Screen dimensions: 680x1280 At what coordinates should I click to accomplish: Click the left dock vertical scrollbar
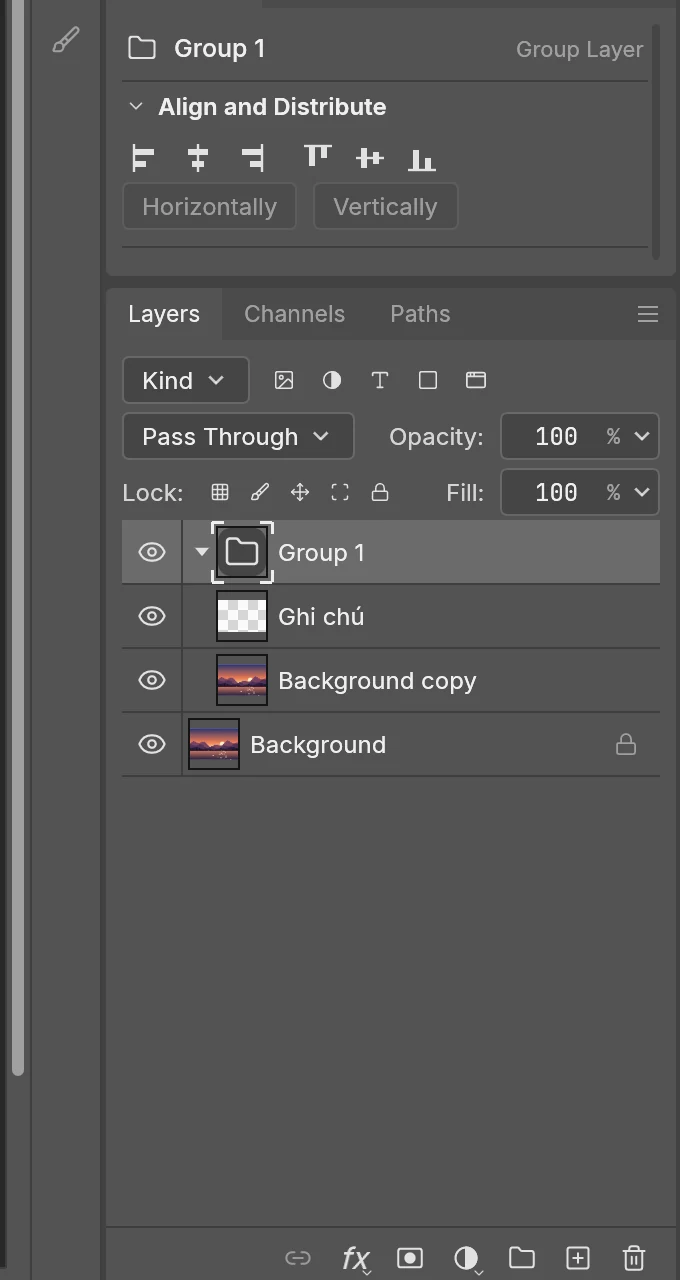coord(17,540)
